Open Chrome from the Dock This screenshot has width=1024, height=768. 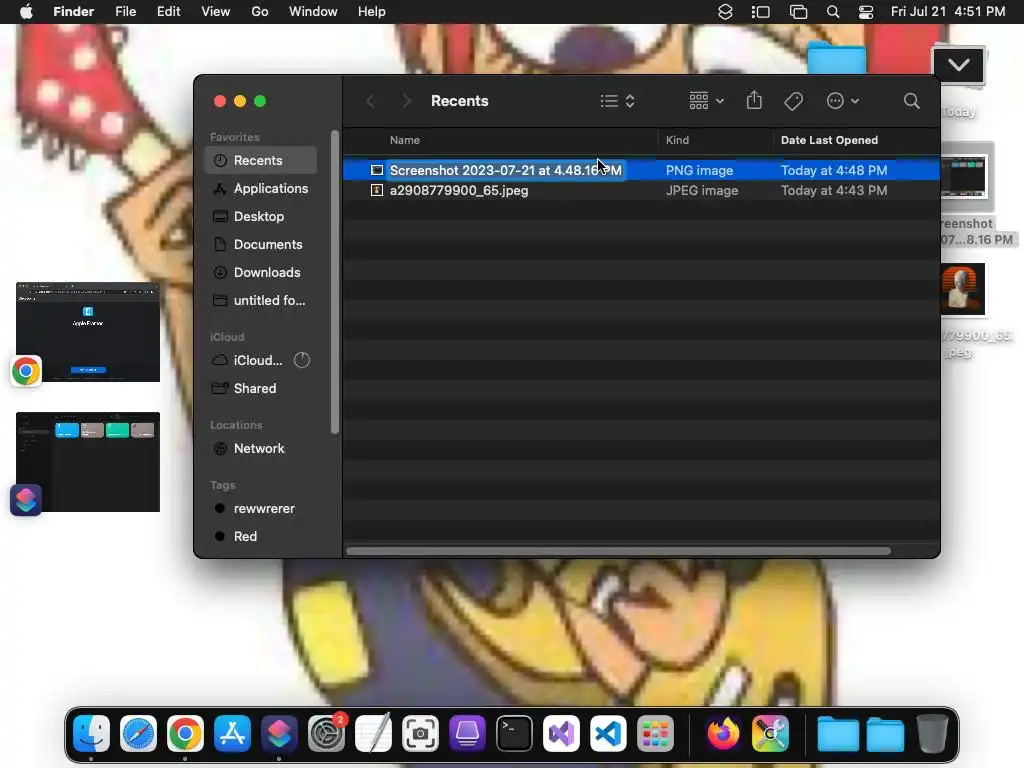pos(185,733)
